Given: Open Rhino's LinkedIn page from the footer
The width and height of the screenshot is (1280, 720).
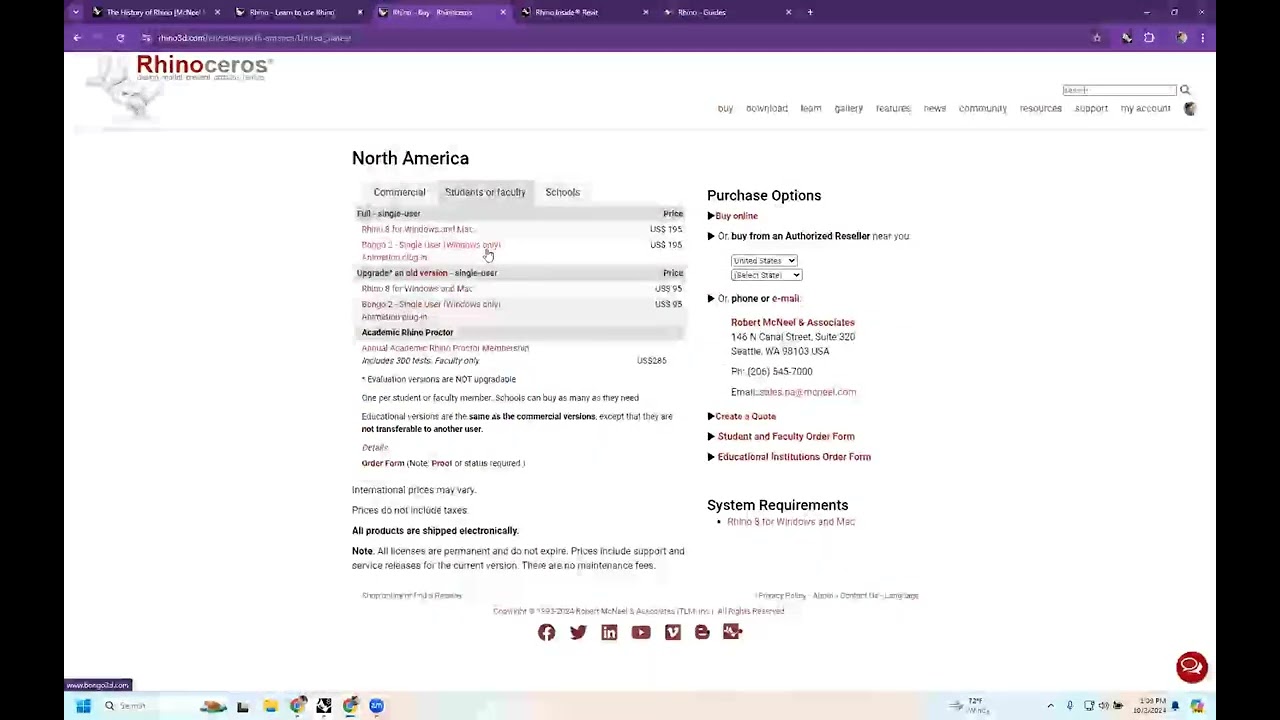Looking at the screenshot, I should coord(609,632).
